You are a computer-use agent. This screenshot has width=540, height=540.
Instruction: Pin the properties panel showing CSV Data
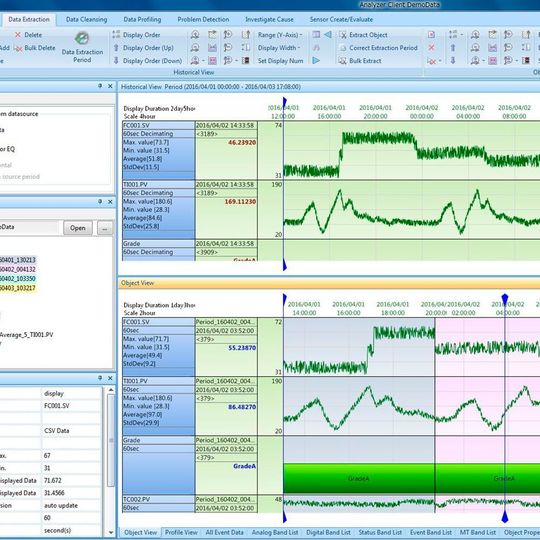point(100,378)
